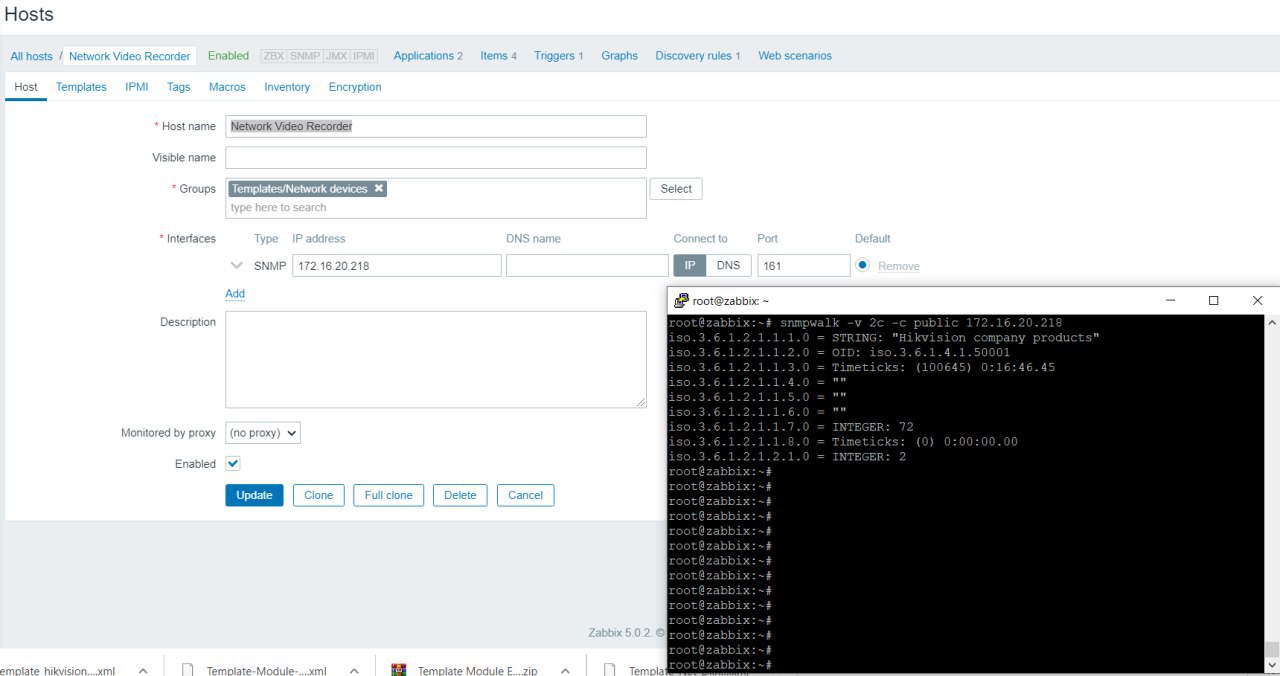The height and width of the screenshot is (676, 1280).
Task: Click the SNMP availability indicator
Action: (304, 56)
